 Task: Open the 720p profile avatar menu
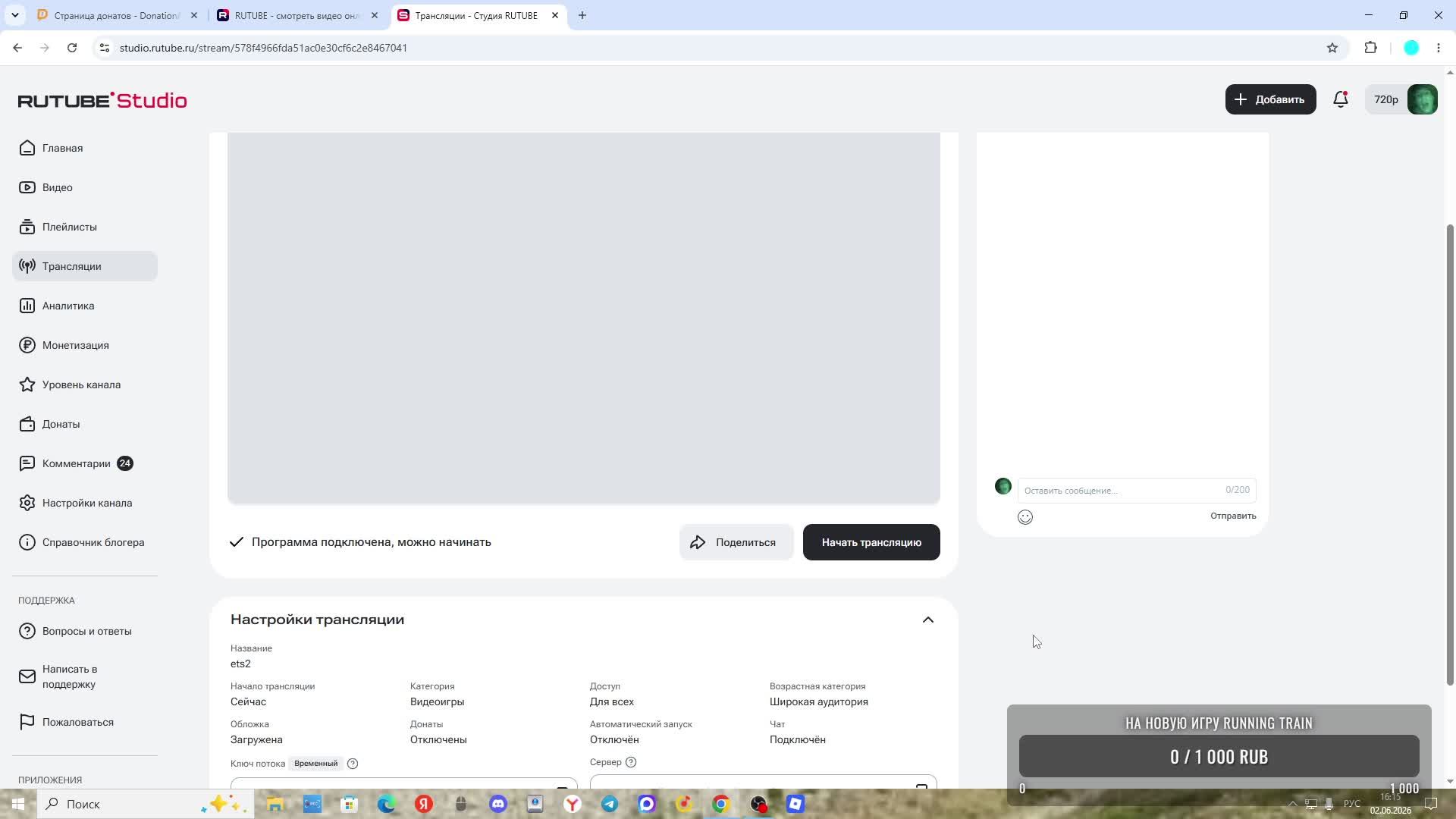(x=1401, y=99)
